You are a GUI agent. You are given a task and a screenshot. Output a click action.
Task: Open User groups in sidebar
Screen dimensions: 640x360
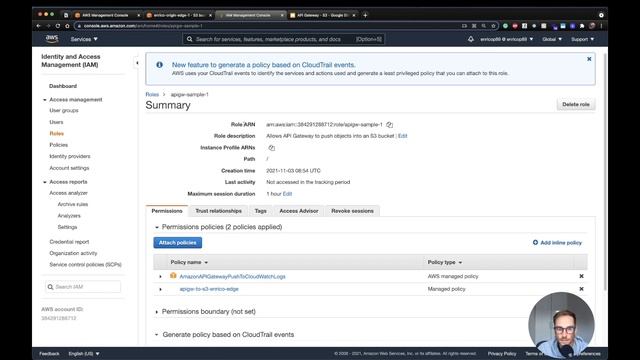64,111
